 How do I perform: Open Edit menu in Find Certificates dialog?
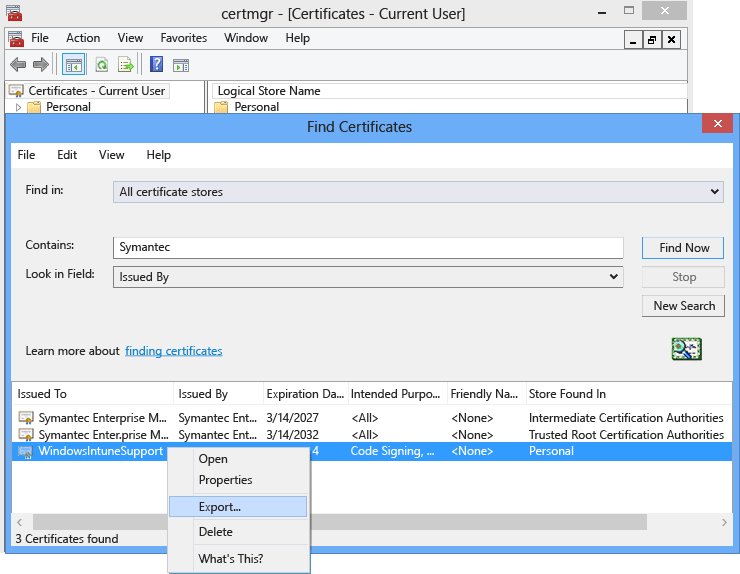(67, 155)
